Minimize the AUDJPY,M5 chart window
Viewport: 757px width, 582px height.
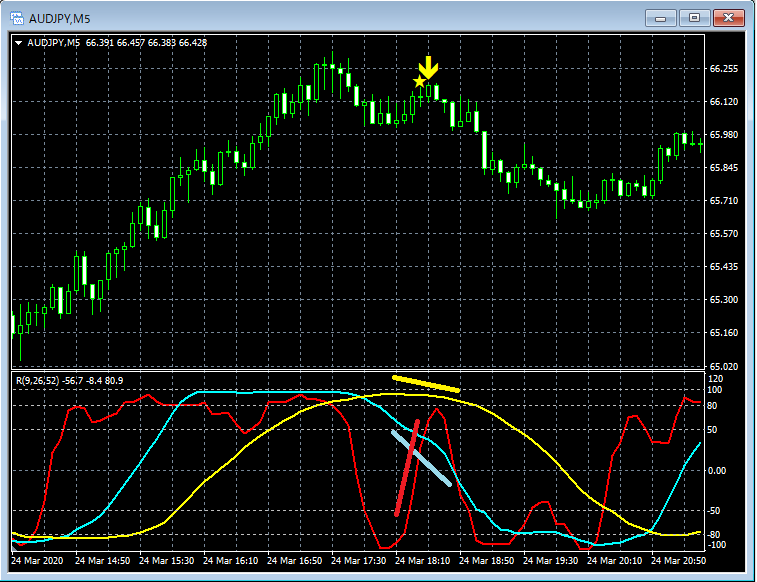tap(661, 18)
